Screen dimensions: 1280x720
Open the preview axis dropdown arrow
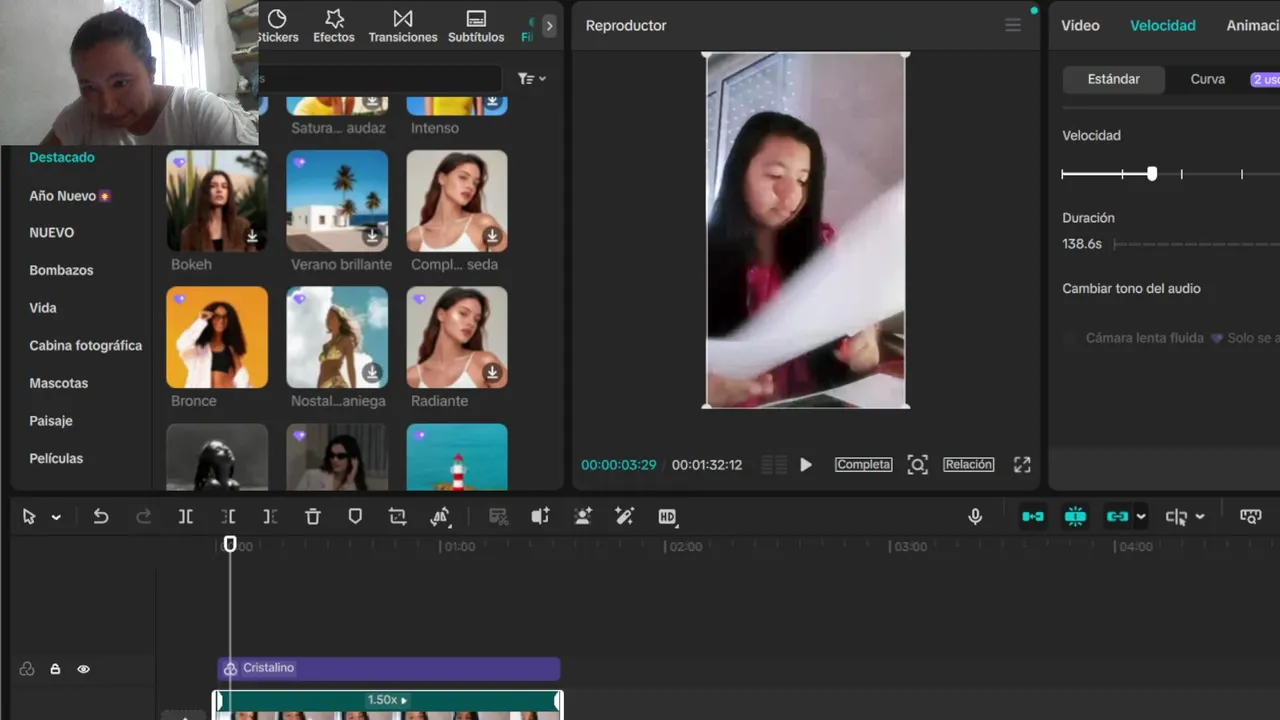tap(1200, 518)
